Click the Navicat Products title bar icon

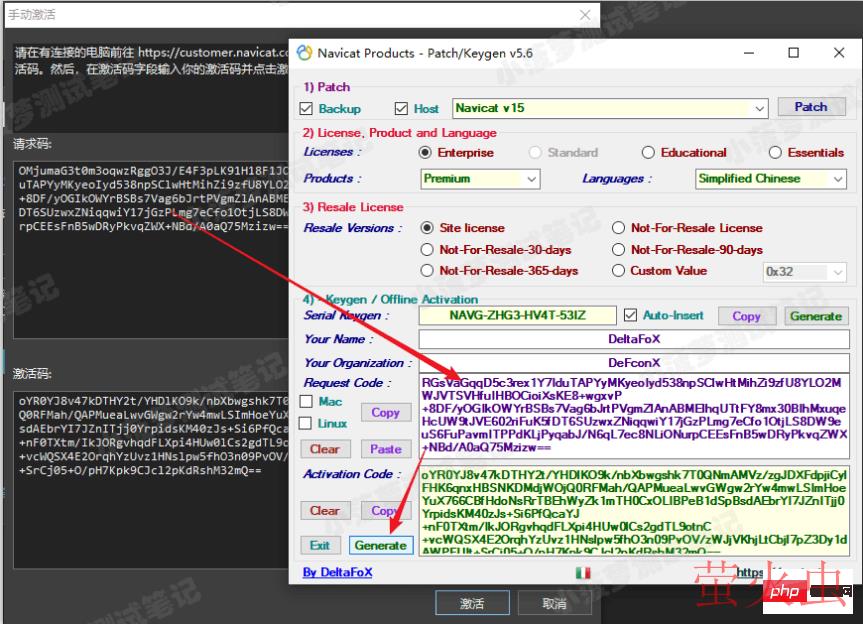303,53
